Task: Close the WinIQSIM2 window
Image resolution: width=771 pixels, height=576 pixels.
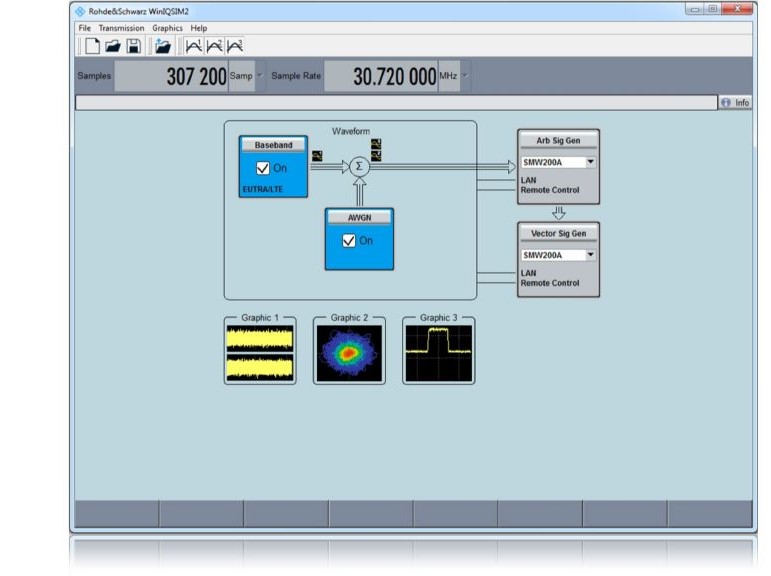Action: [737, 9]
